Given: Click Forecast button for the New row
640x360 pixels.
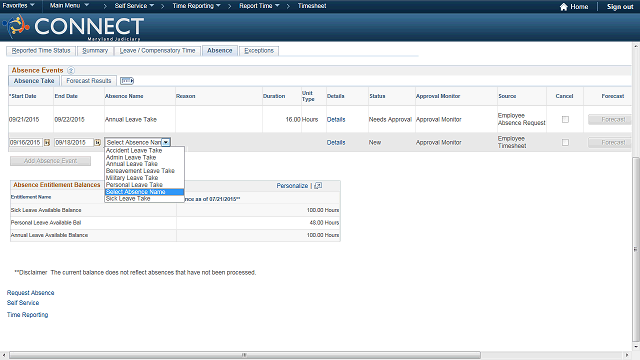Looking at the screenshot, I should 610,142.
